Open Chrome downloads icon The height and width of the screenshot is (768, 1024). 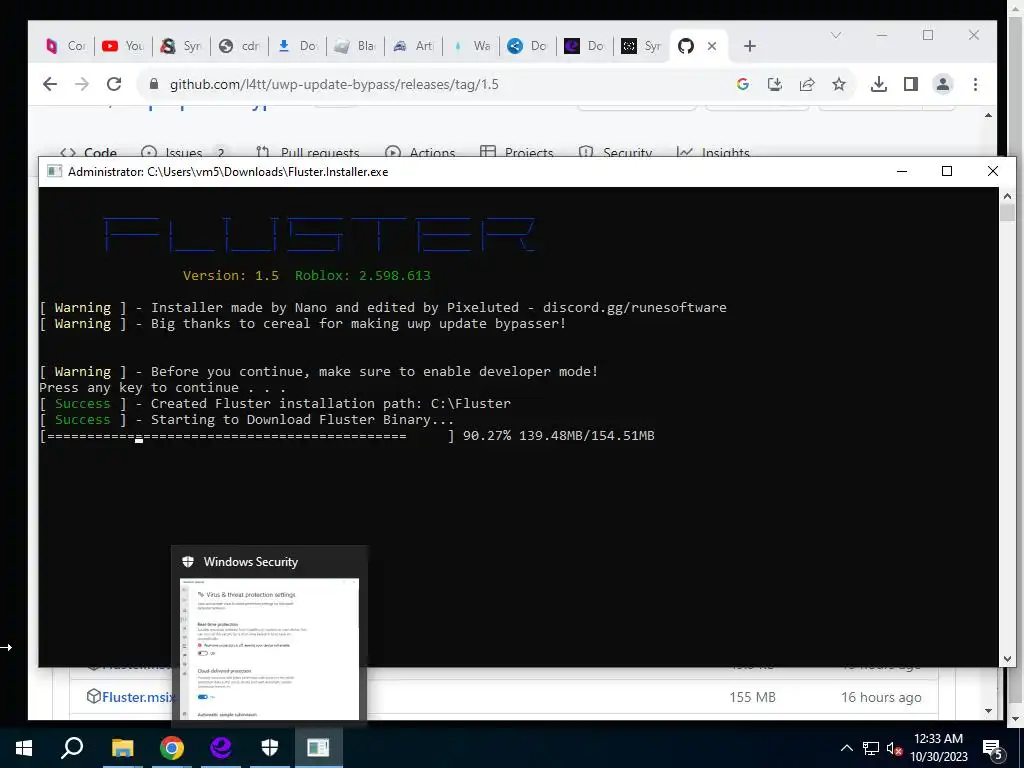[879, 84]
